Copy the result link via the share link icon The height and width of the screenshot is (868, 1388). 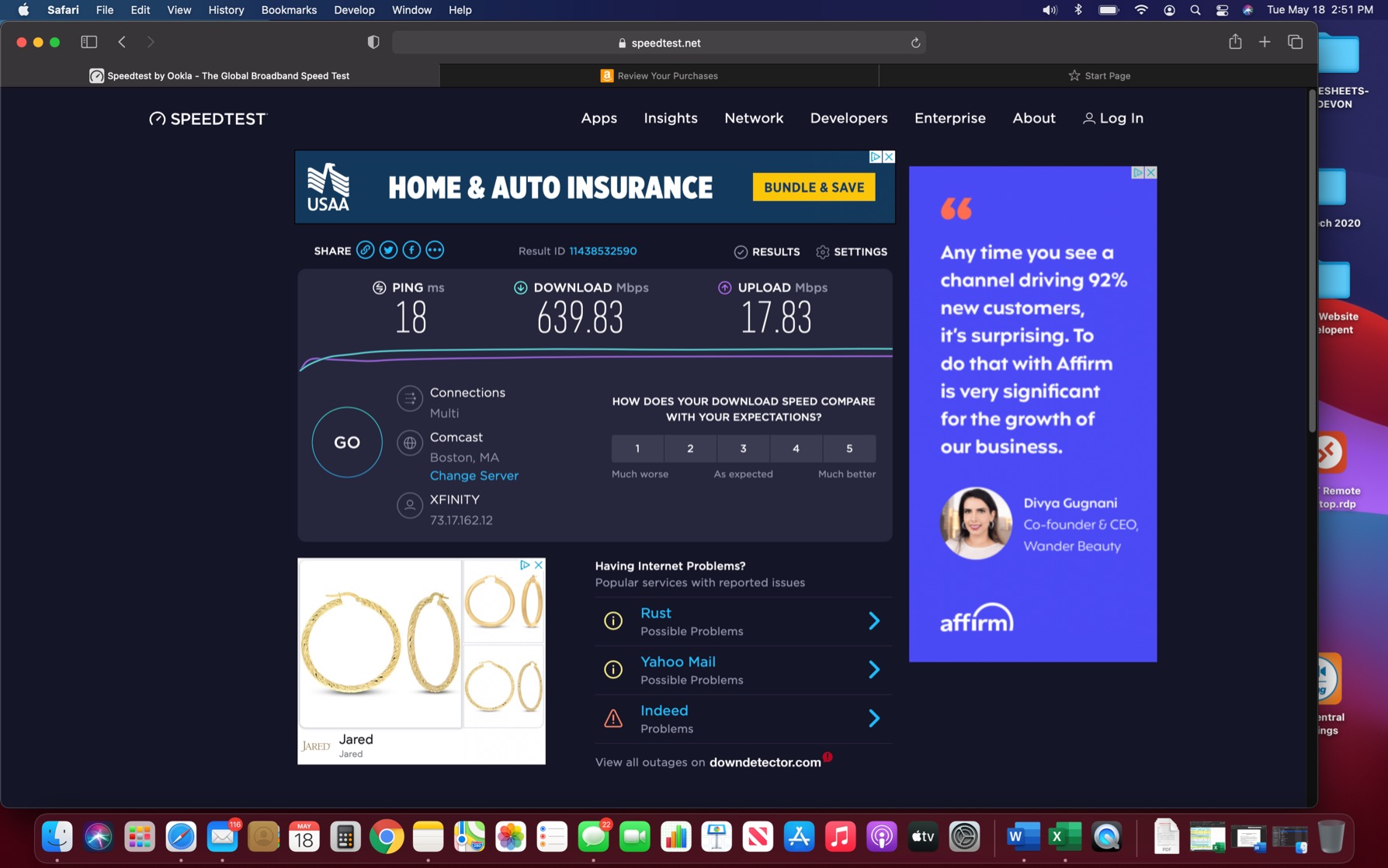click(365, 250)
